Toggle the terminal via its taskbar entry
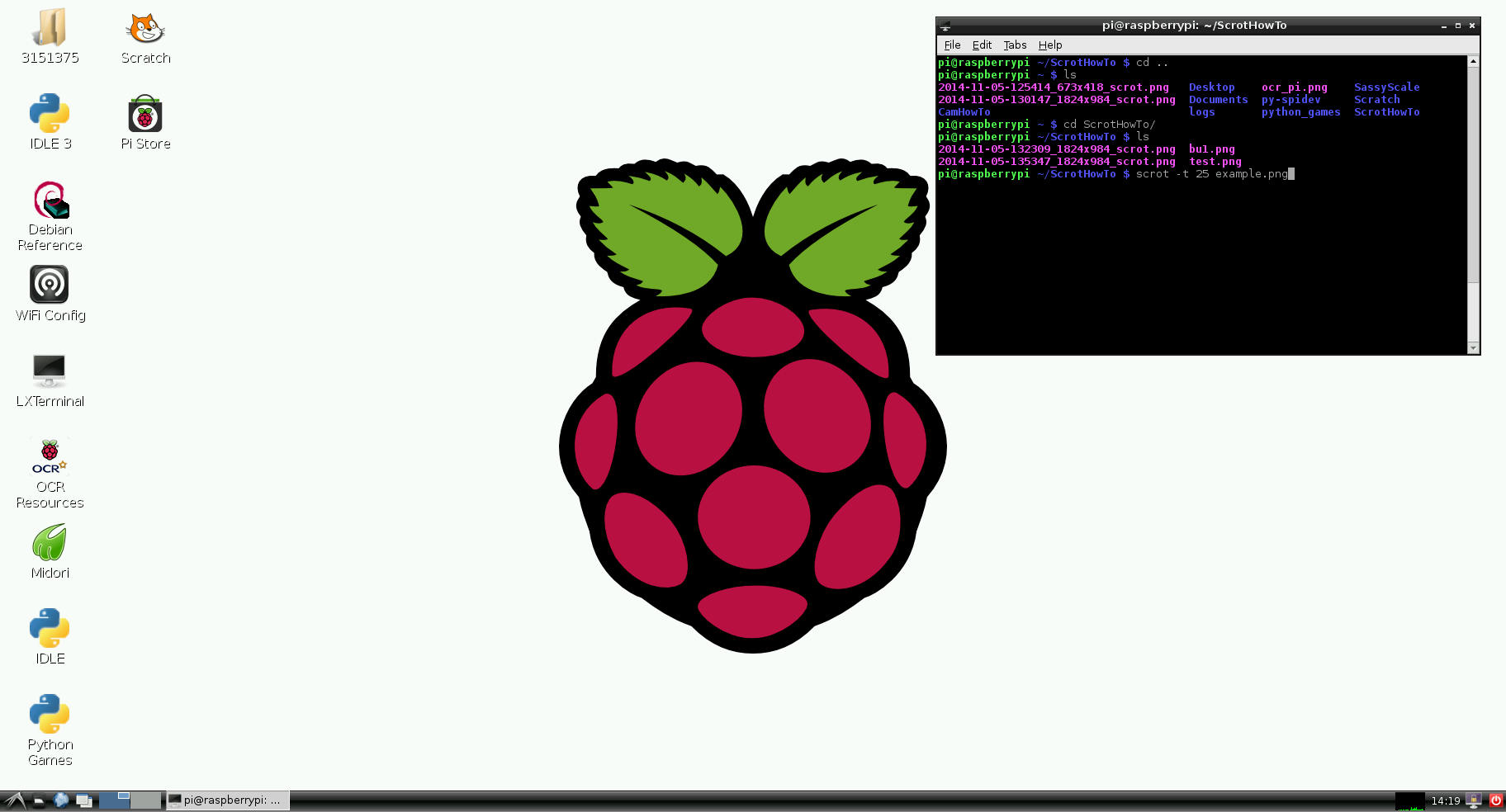The height and width of the screenshot is (812, 1506). tap(227, 800)
